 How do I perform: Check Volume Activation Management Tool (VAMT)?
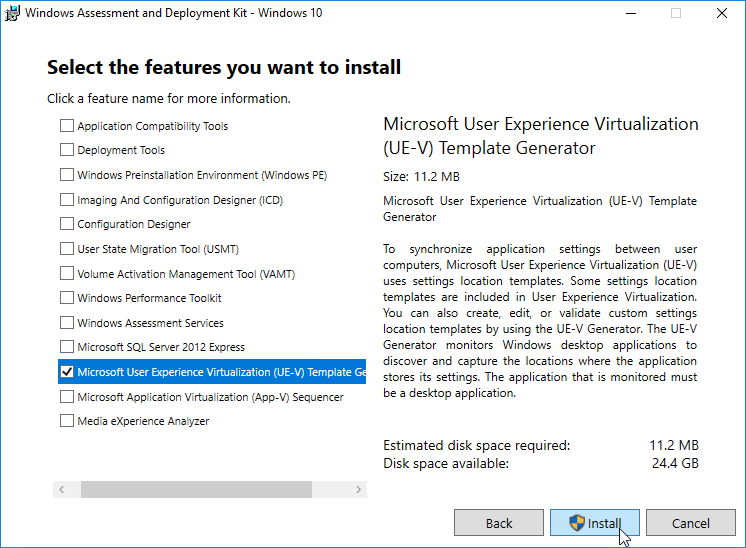67,274
